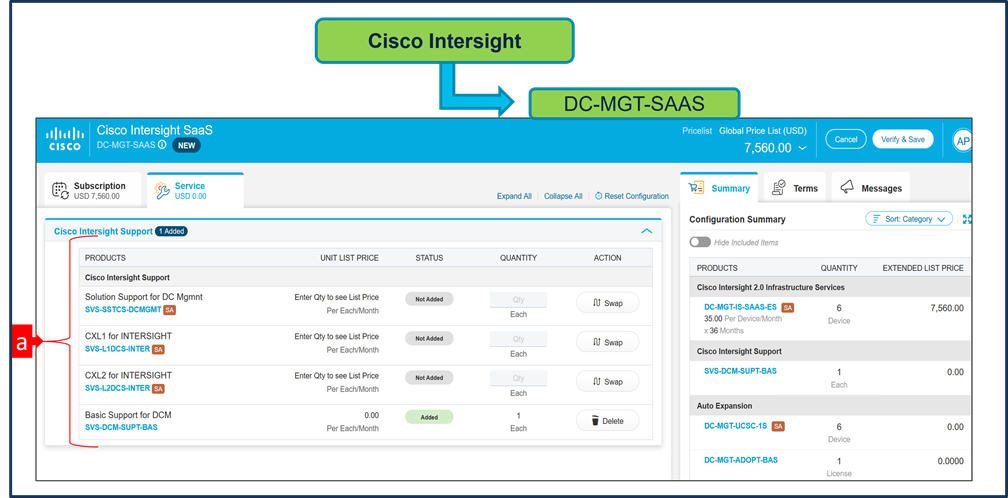Open the Sort: Category dropdown
Viewport: 1008px width, 498px height.
coord(909,219)
